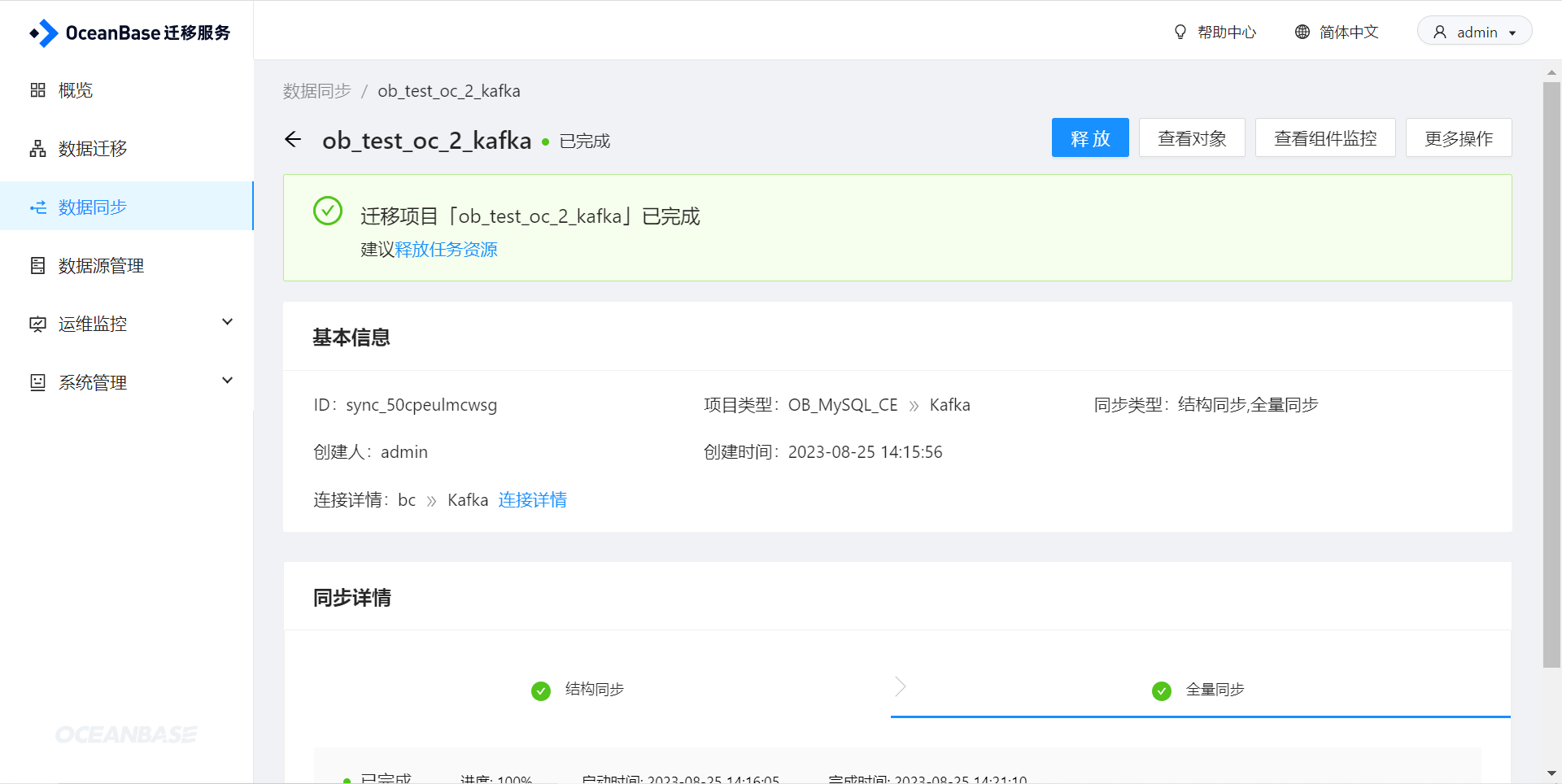Click the 运维监控 monitor icon

(37, 324)
